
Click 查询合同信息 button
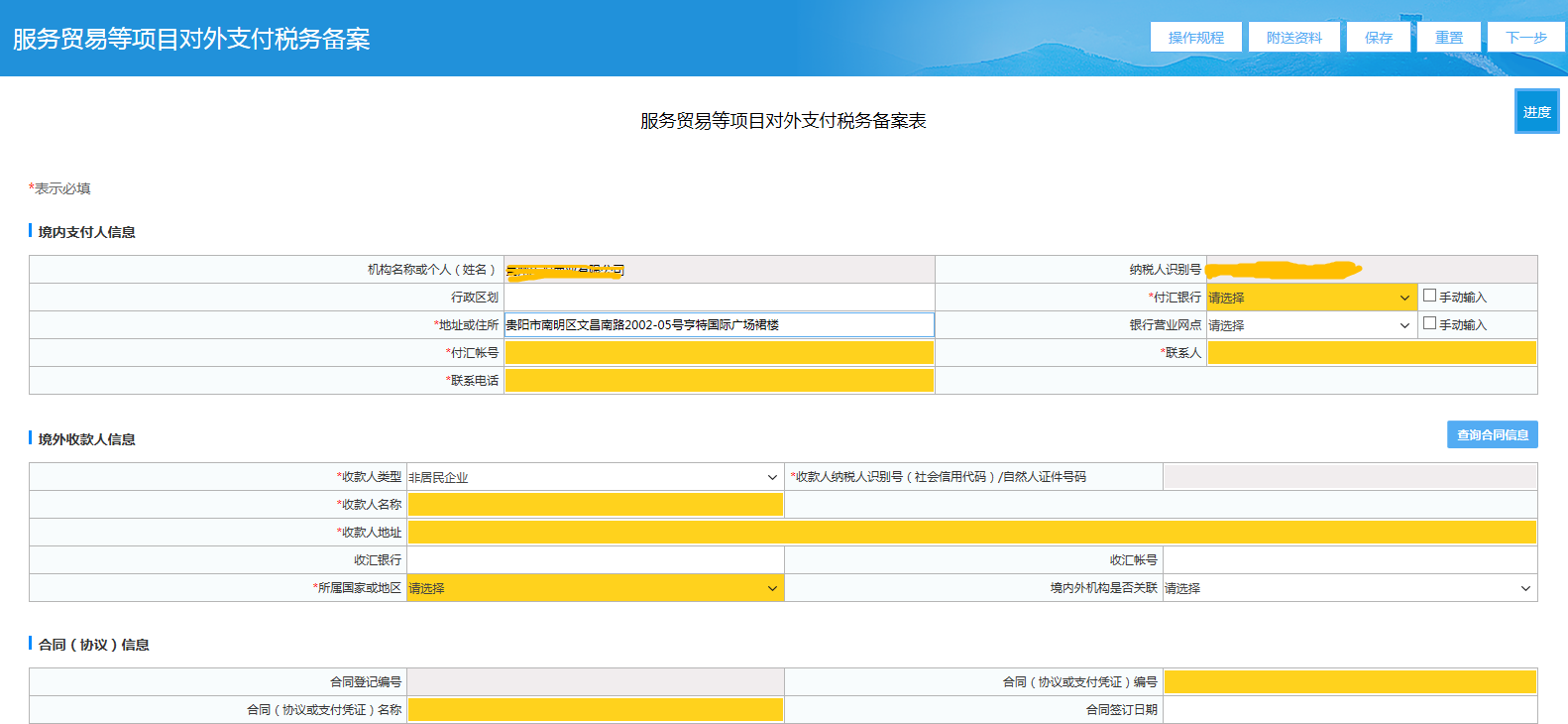(x=1492, y=435)
